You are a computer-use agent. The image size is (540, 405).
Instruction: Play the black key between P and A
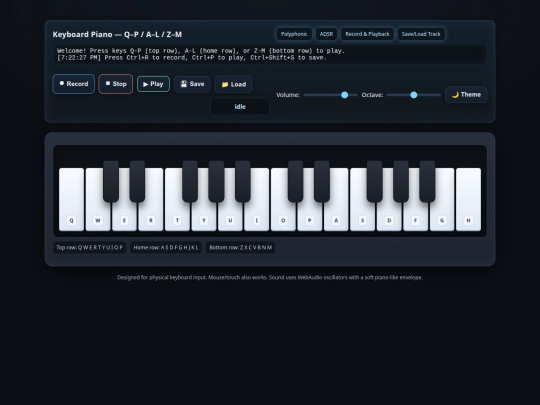[x=322, y=181]
